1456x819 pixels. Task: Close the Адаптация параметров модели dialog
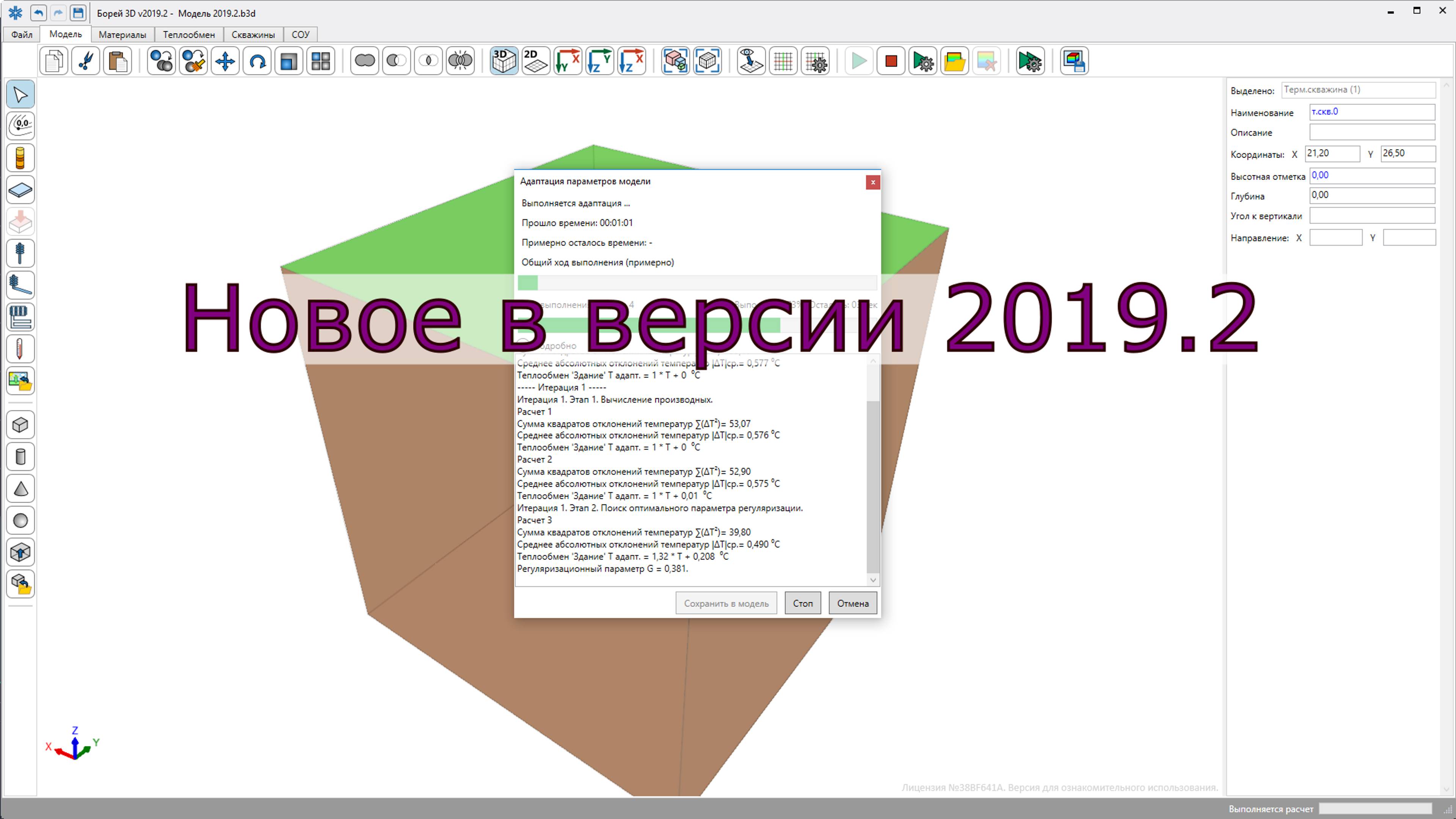coord(873,182)
